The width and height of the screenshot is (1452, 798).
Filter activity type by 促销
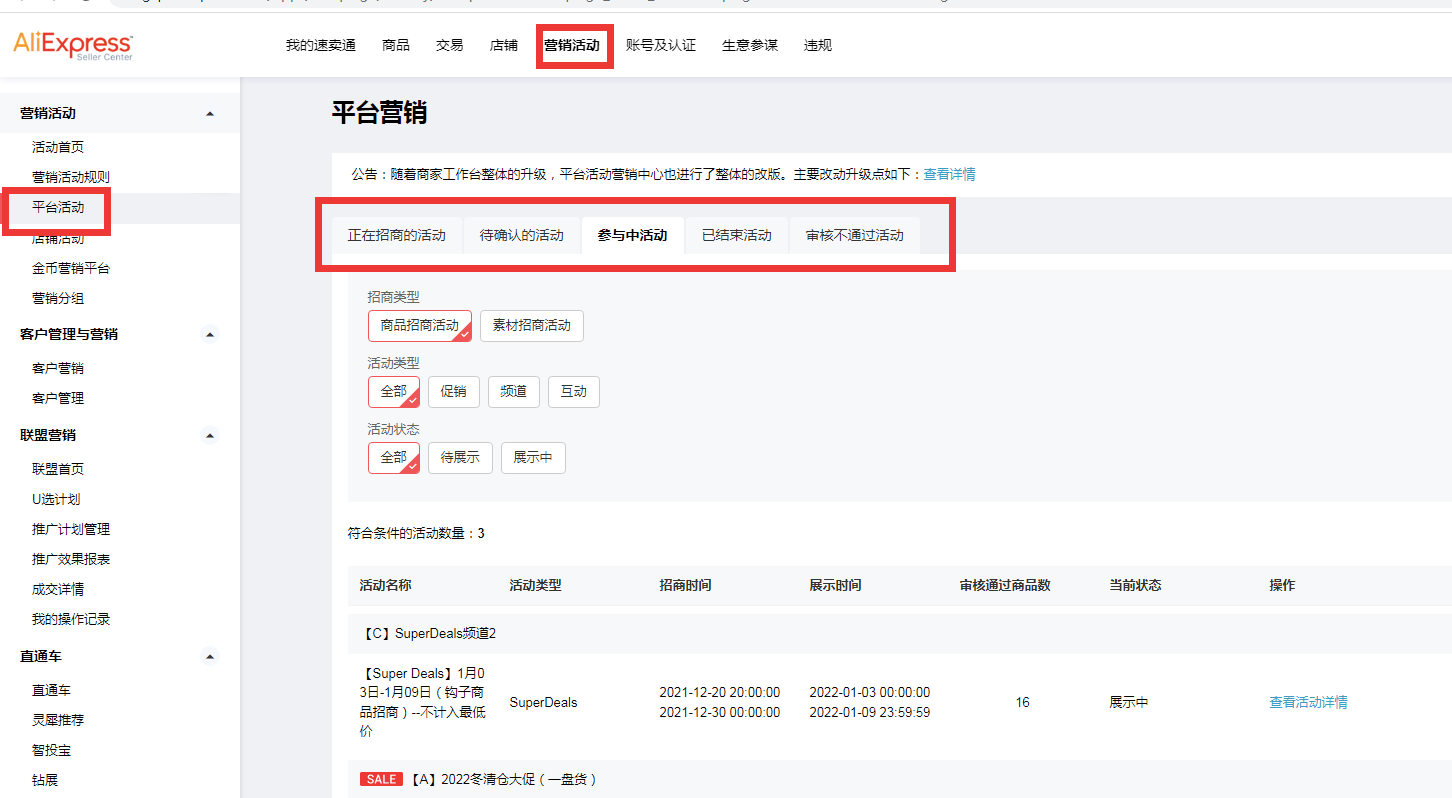pyautogui.click(x=454, y=391)
